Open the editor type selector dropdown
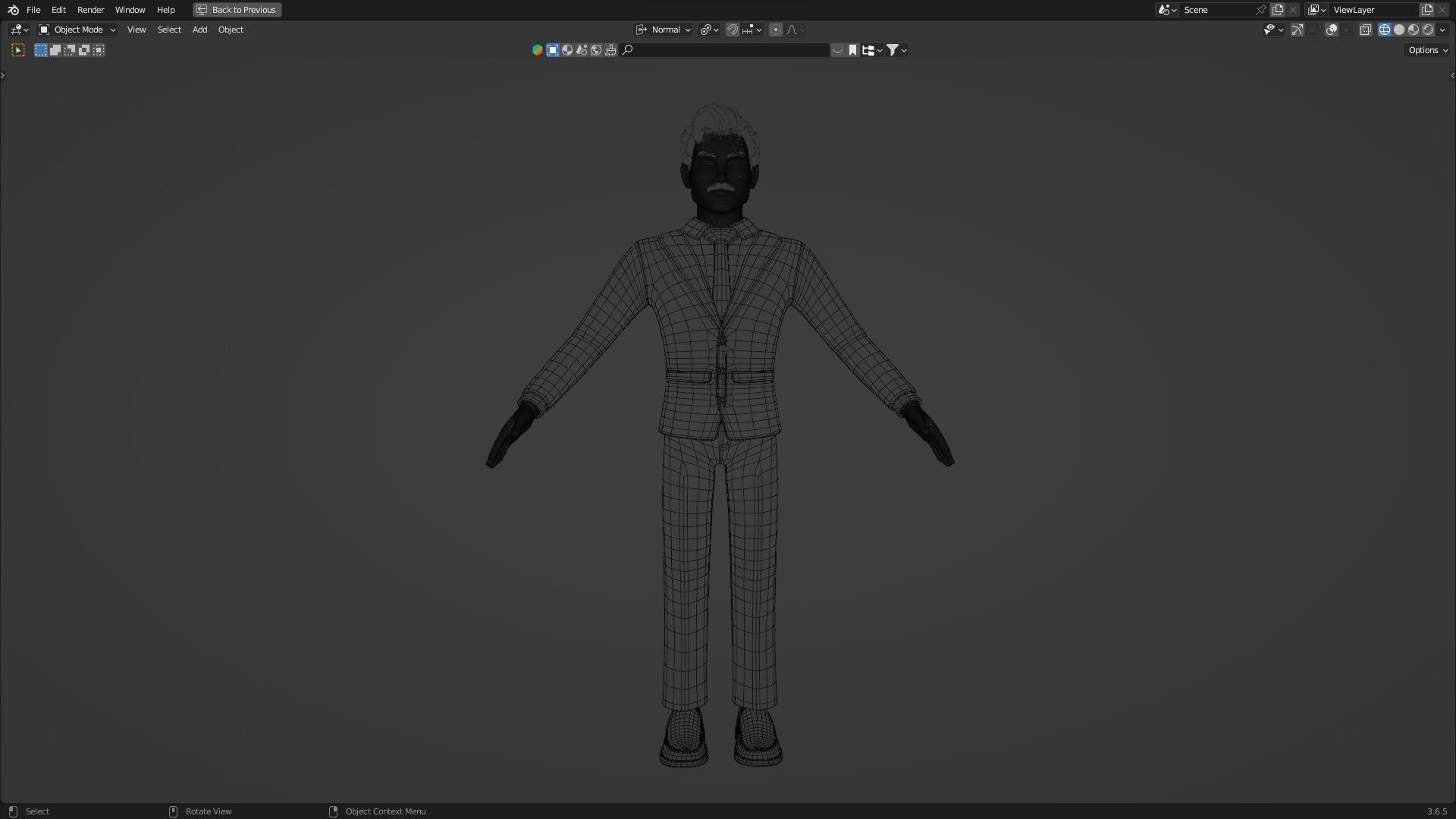Viewport: 1456px width, 819px height. pyautogui.click(x=19, y=30)
